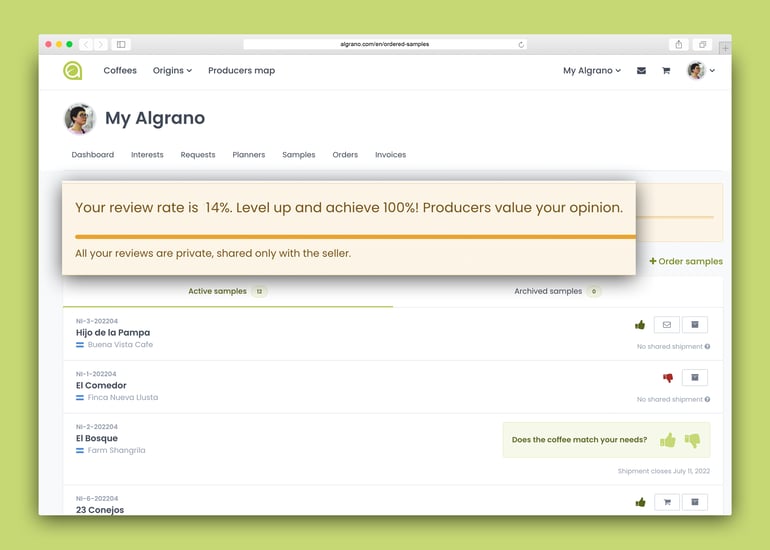Click the browser address bar
The height and width of the screenshot is (550, 770).
385,44
